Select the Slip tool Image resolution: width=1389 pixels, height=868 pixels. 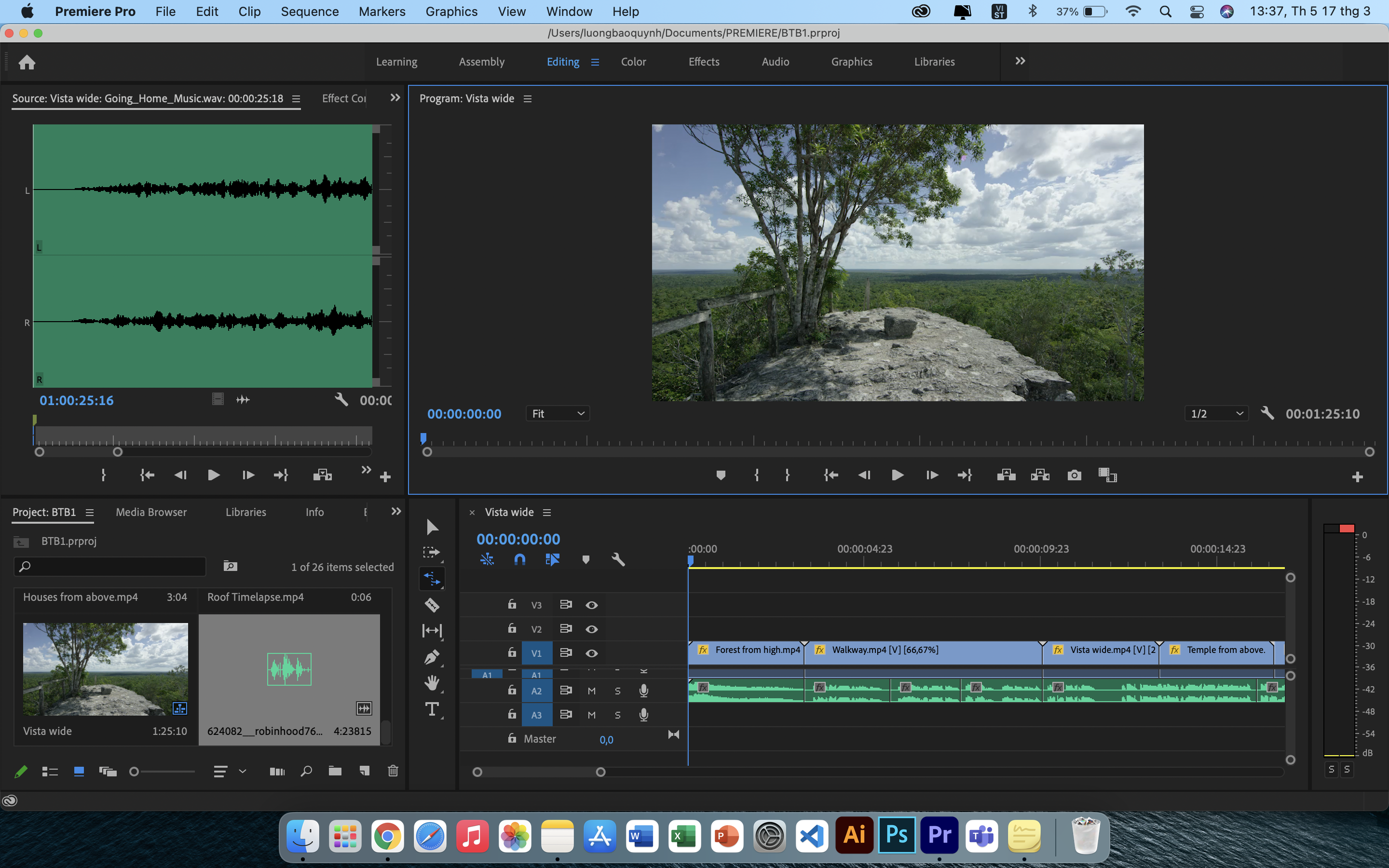click(x=432, y=631)
